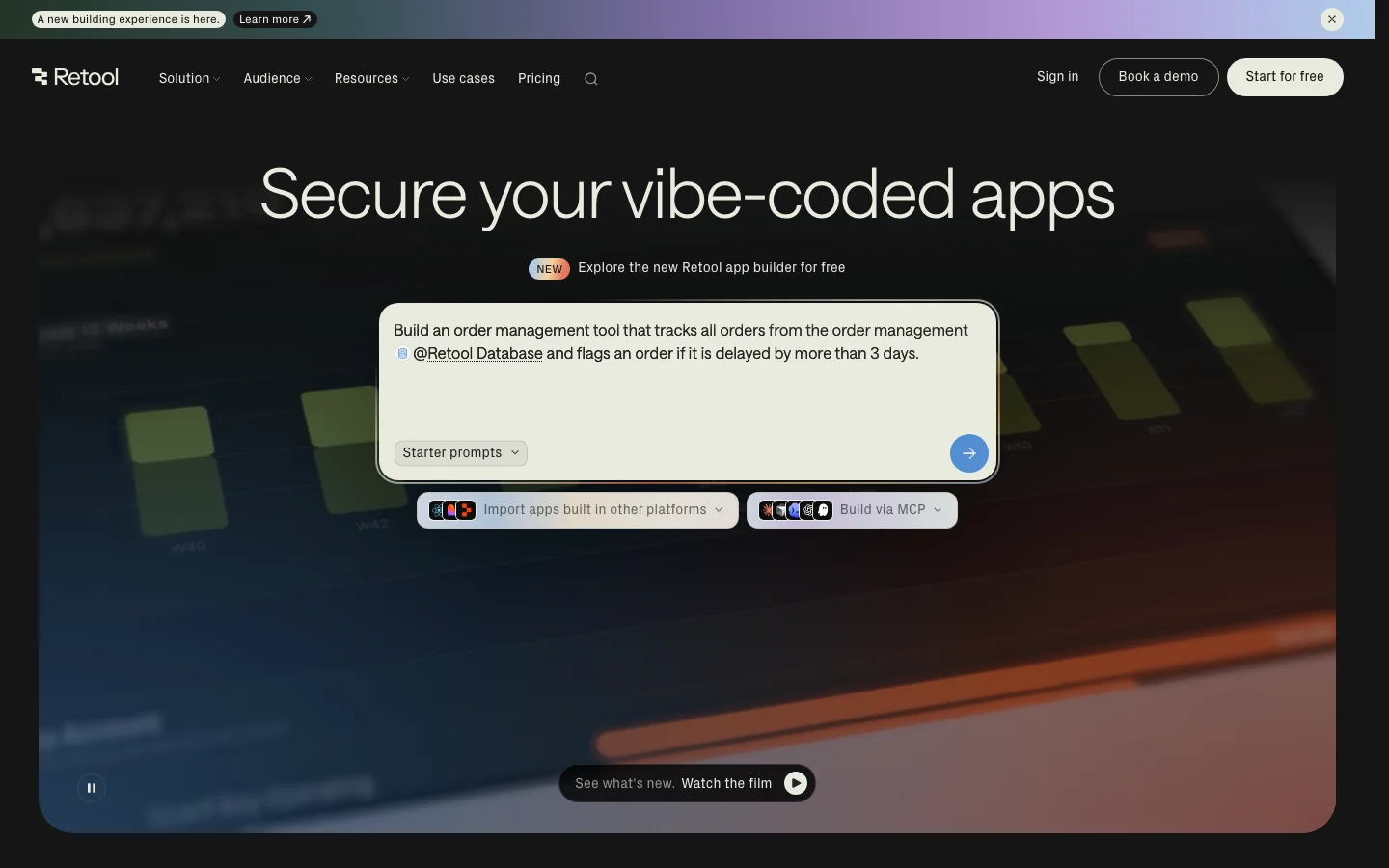The image size is (1389, 868).
Task: Pause the background hero video
Action: point(92,788)
